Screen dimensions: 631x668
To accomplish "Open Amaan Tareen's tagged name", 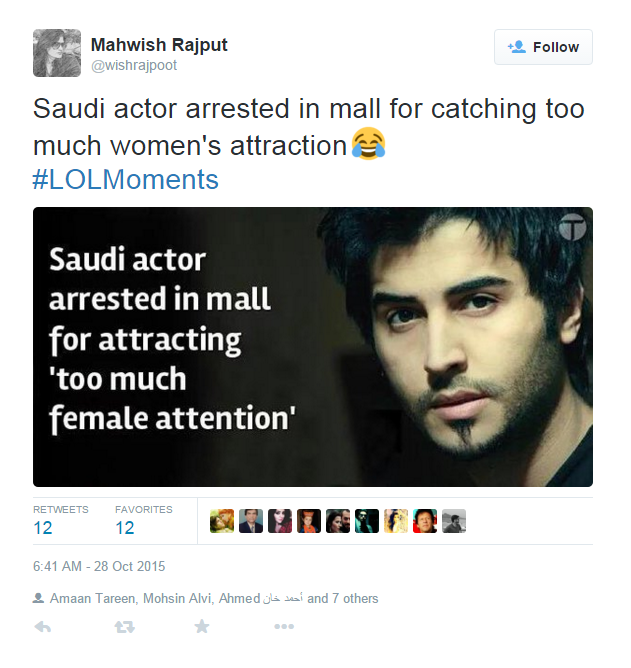I will click(93, 599).
